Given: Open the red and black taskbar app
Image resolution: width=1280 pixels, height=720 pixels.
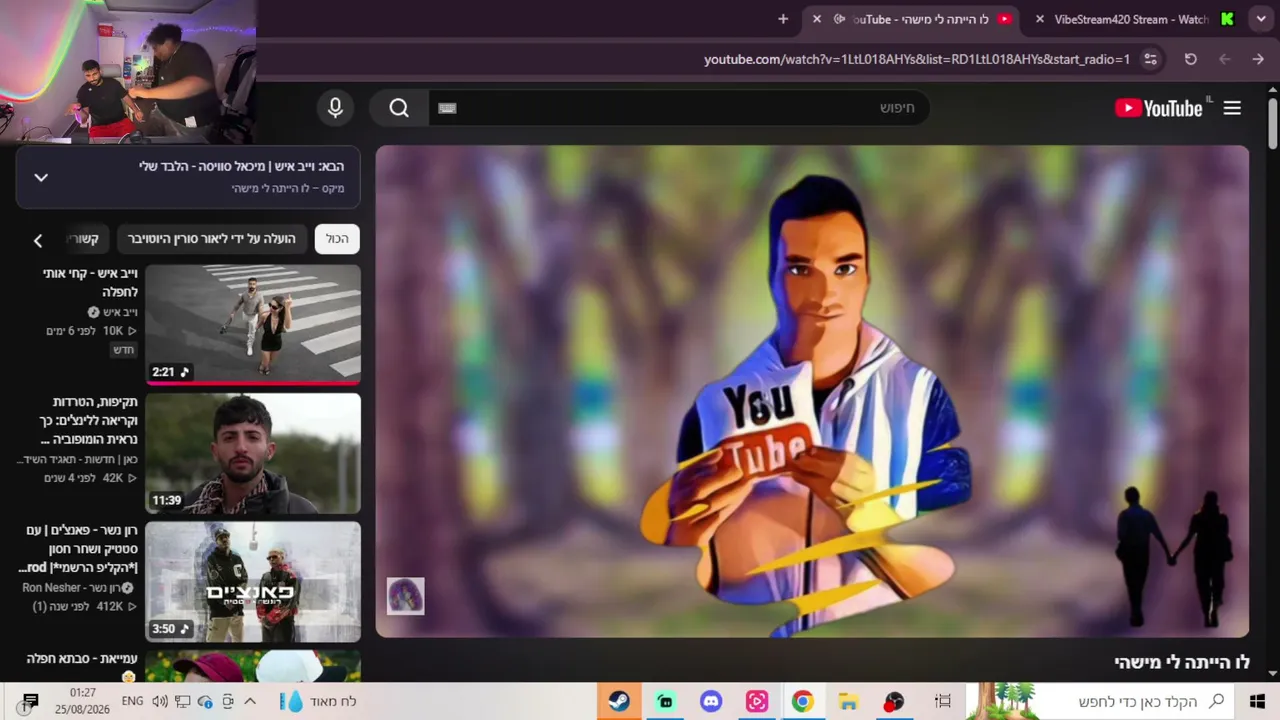Looking at the screenshot, I should tap(894, 701).
